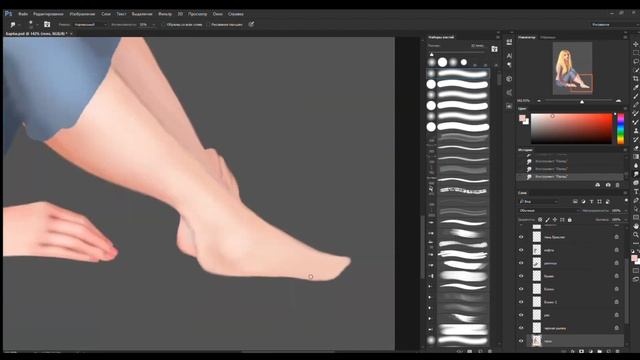This screenshot has height=360, width=640.
Task: Toggle the layer filtering switch
Action: tap(626, 201)
